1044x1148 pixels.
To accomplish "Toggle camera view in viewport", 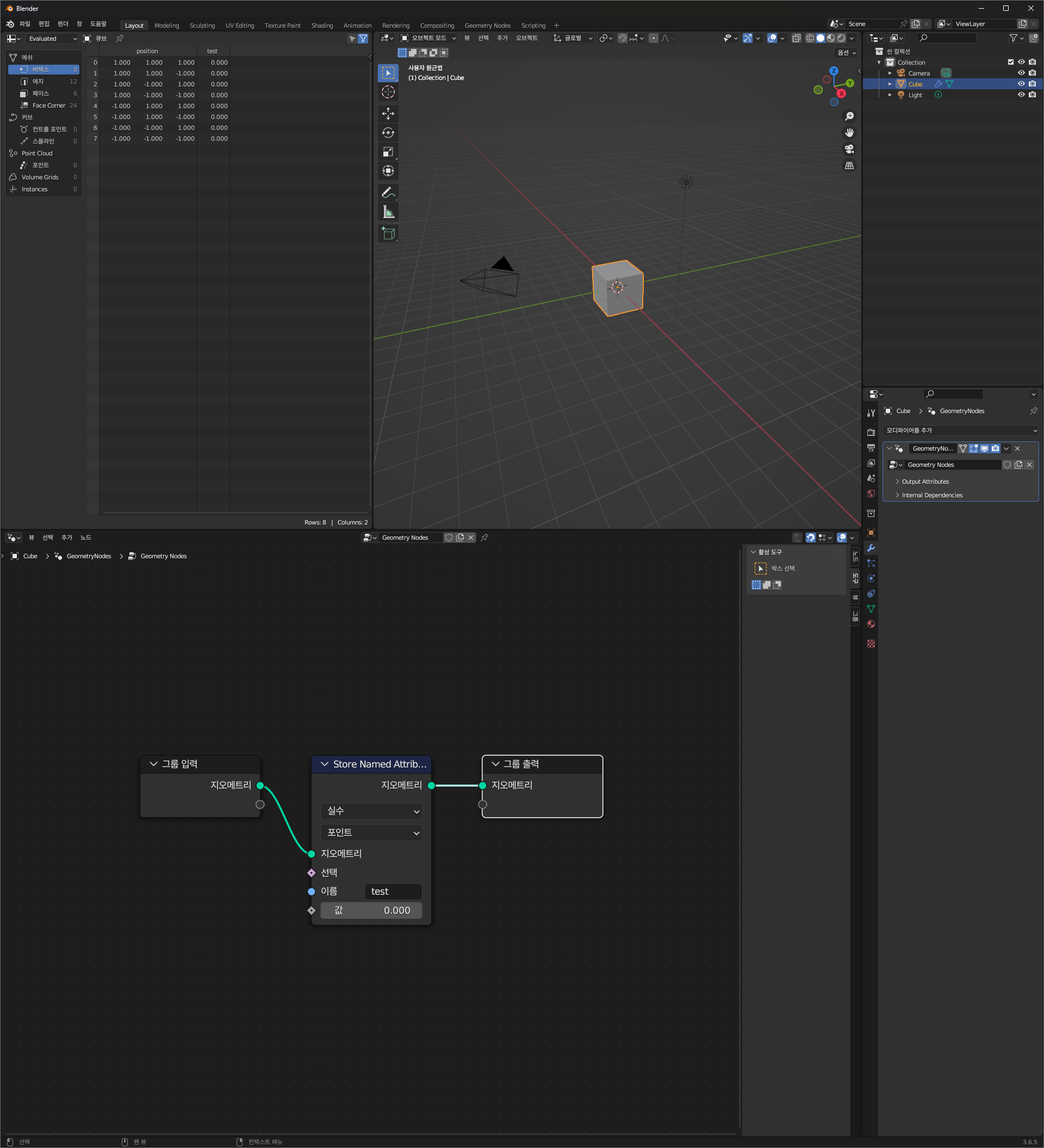I will pyautogui.click(x=849, y=149).
